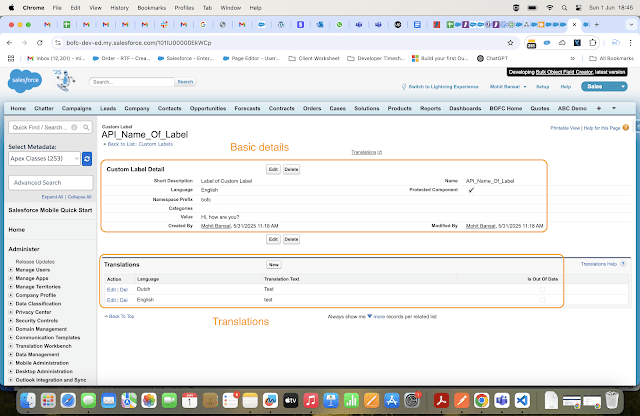Open Apple Music from the dock
The height and width of the screenshot is (416, 640).
tap(312, 400)
